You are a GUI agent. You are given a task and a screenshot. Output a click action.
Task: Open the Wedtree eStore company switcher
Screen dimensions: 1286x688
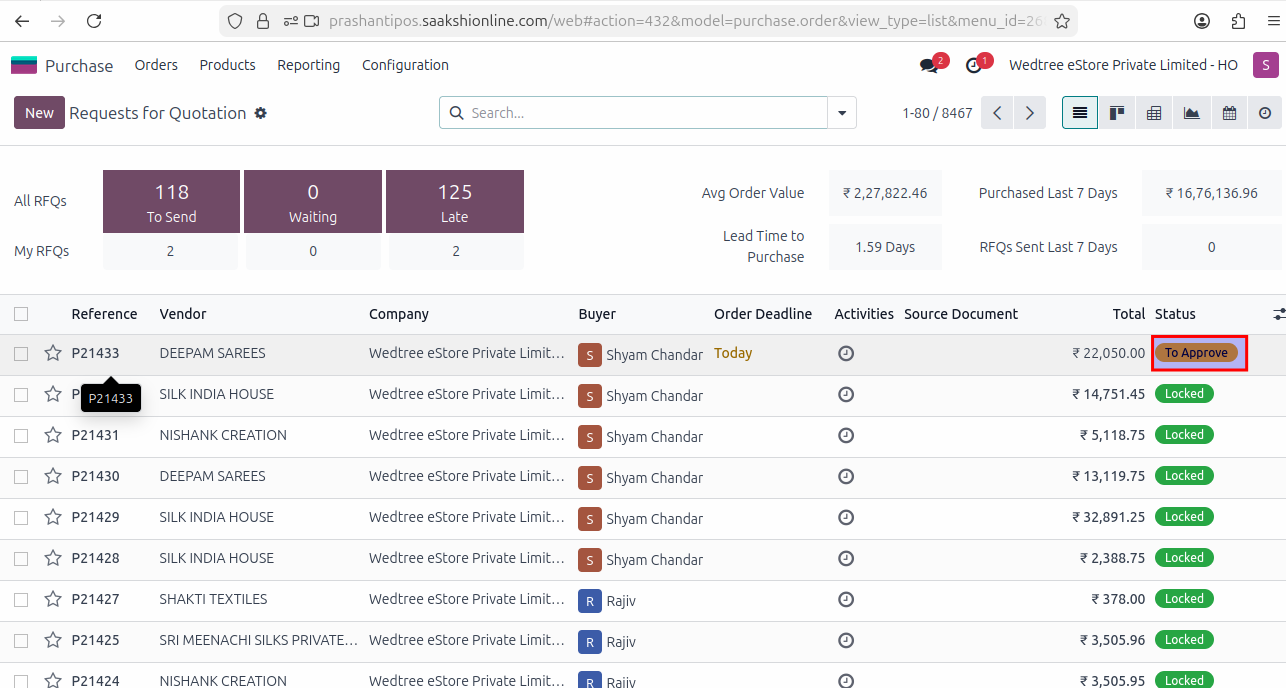point(1123,65)
